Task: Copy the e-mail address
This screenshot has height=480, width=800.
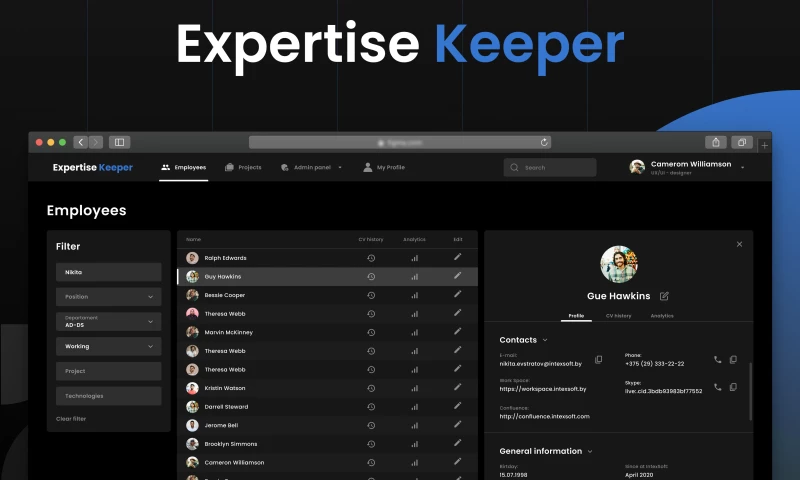Action: (x=598, y=360)
